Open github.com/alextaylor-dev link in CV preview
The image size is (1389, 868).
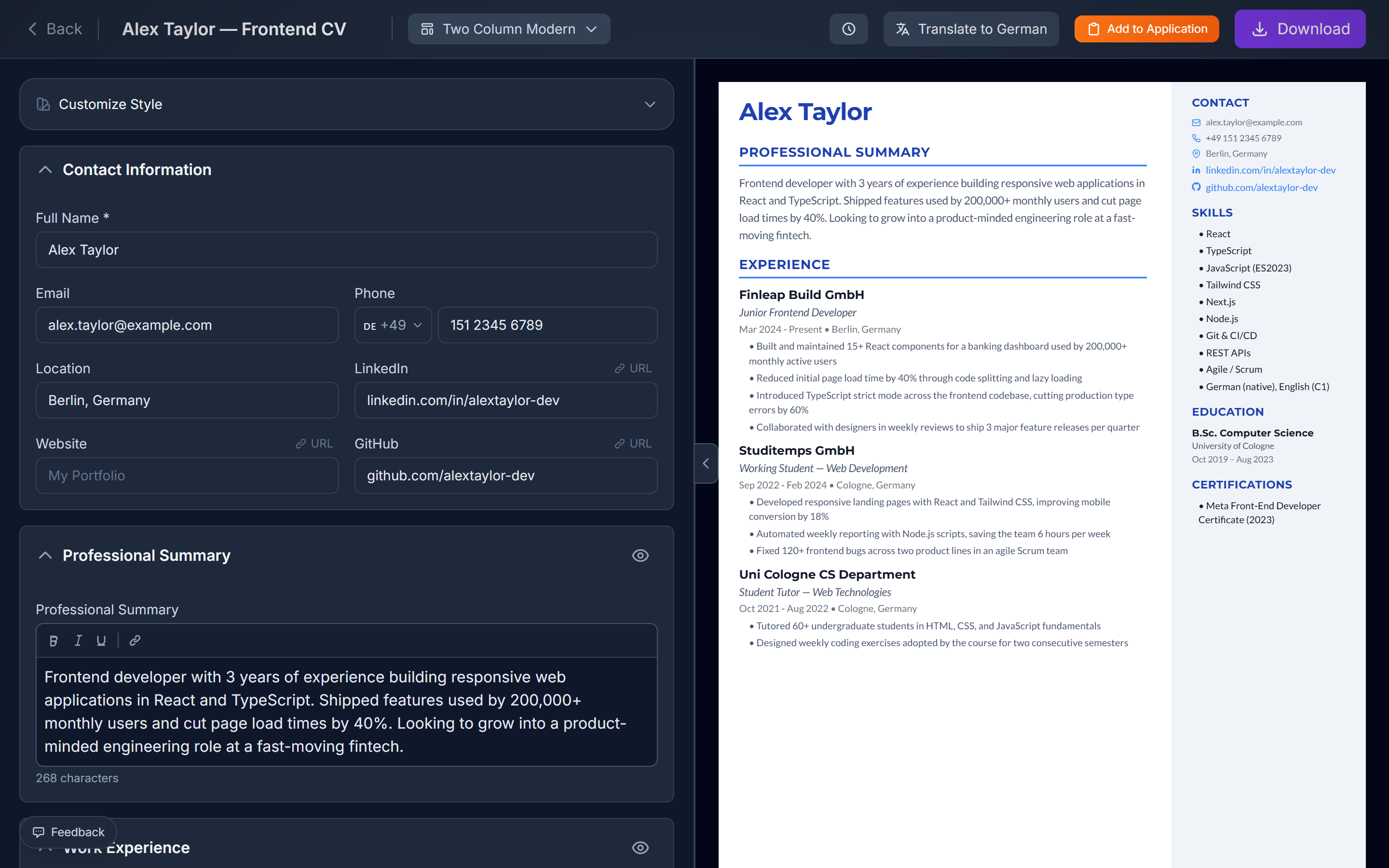coord(1262,188)
